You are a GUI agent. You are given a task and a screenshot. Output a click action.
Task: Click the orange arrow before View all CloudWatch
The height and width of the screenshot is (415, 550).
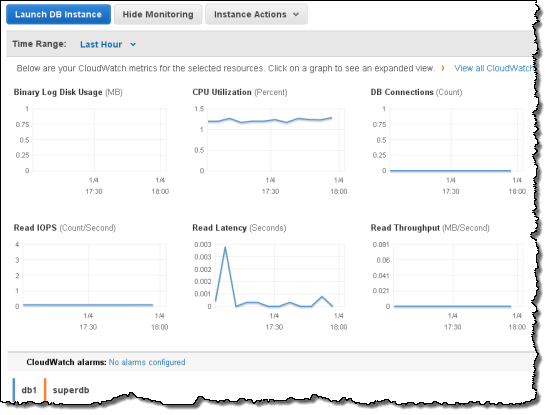443,68
